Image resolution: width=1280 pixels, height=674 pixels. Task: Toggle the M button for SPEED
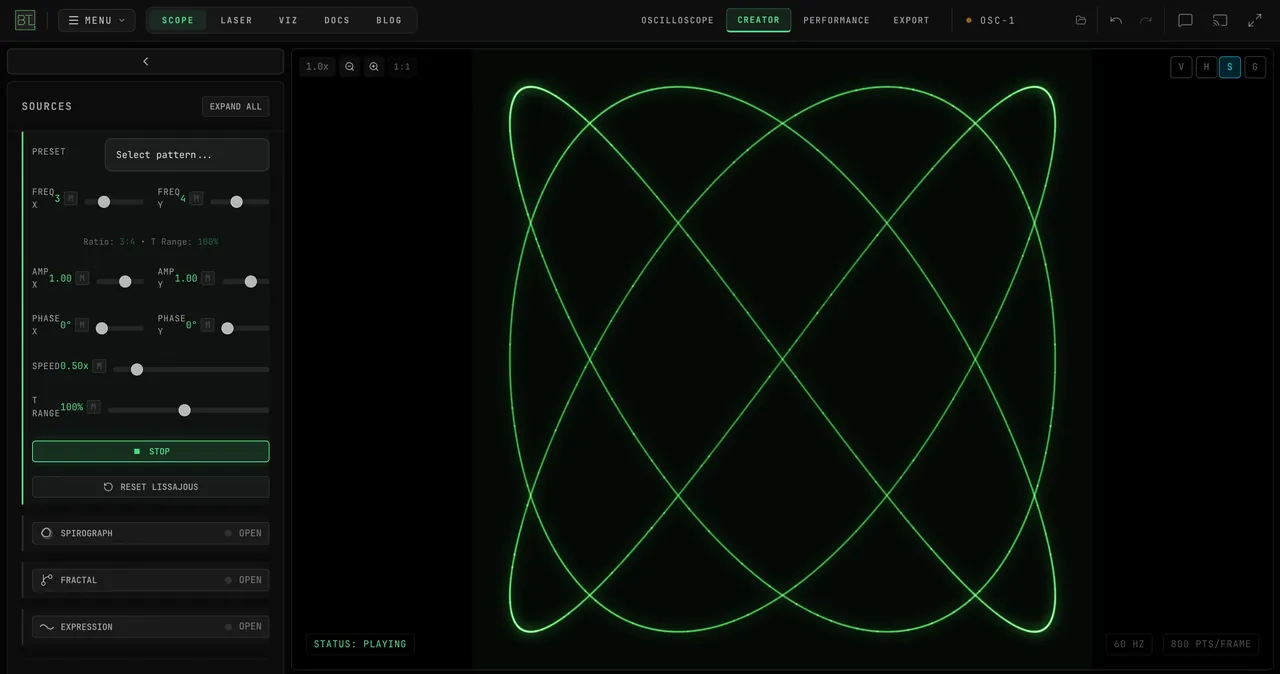(x=99, y=366)
